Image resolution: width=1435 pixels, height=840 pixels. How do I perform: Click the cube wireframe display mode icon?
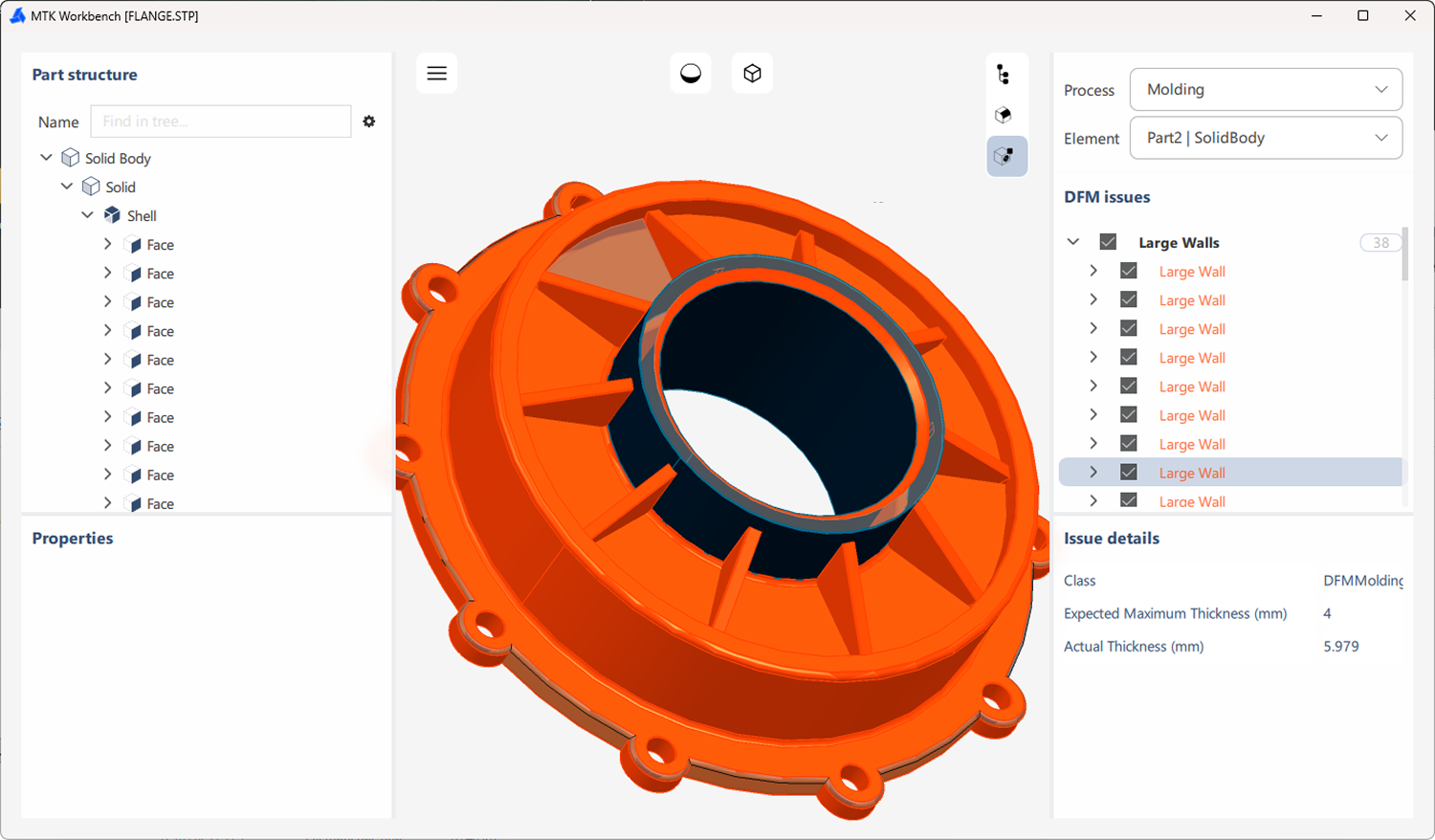click(752, 72)
